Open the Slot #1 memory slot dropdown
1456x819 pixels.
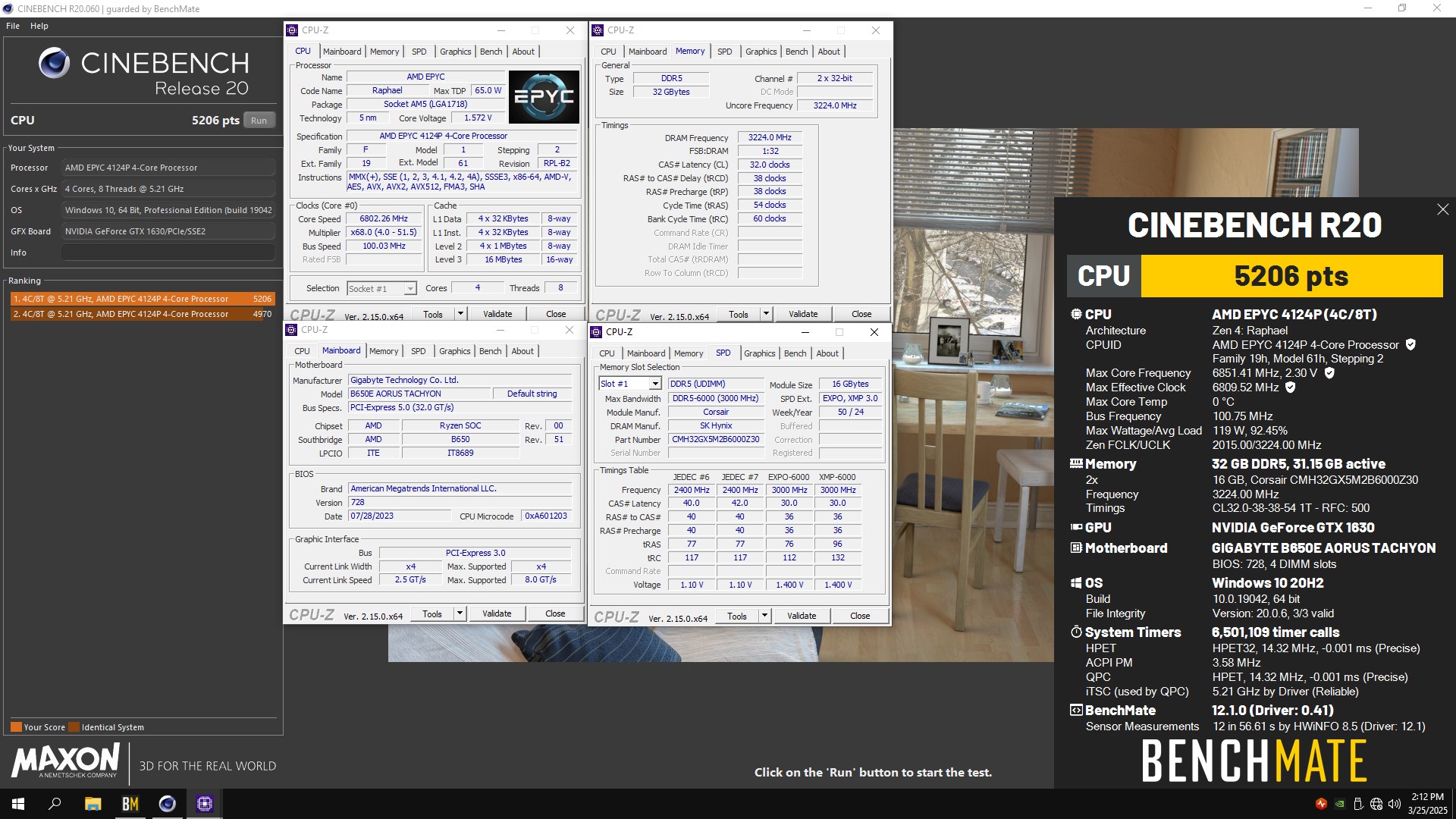630,384
